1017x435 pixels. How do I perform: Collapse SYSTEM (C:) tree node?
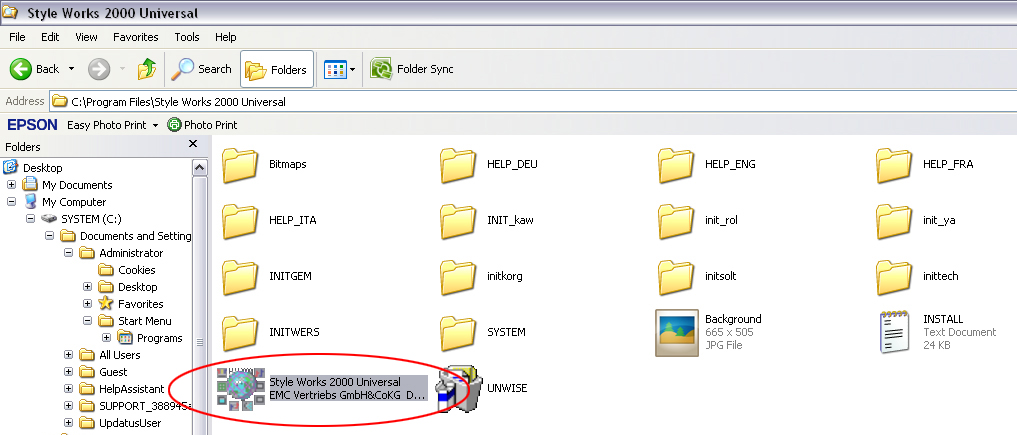click(x=30, y=218)
